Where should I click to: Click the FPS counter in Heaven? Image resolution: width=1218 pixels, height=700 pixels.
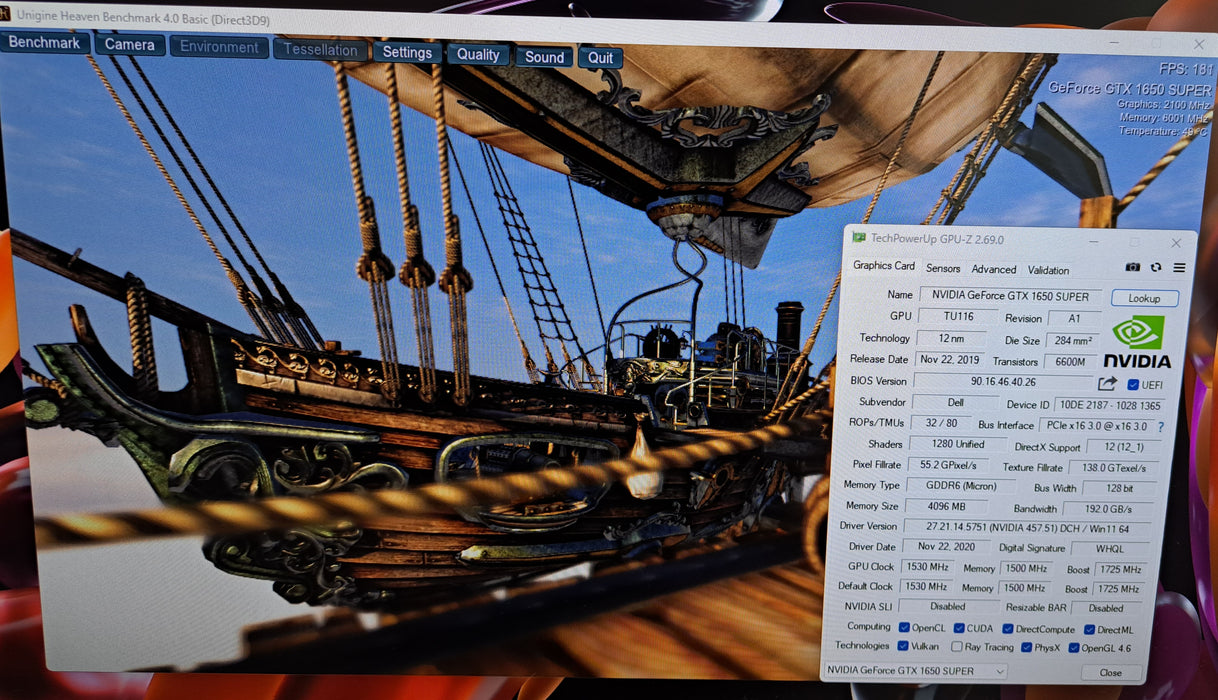pyautogui.click(x=1186, y=70)
